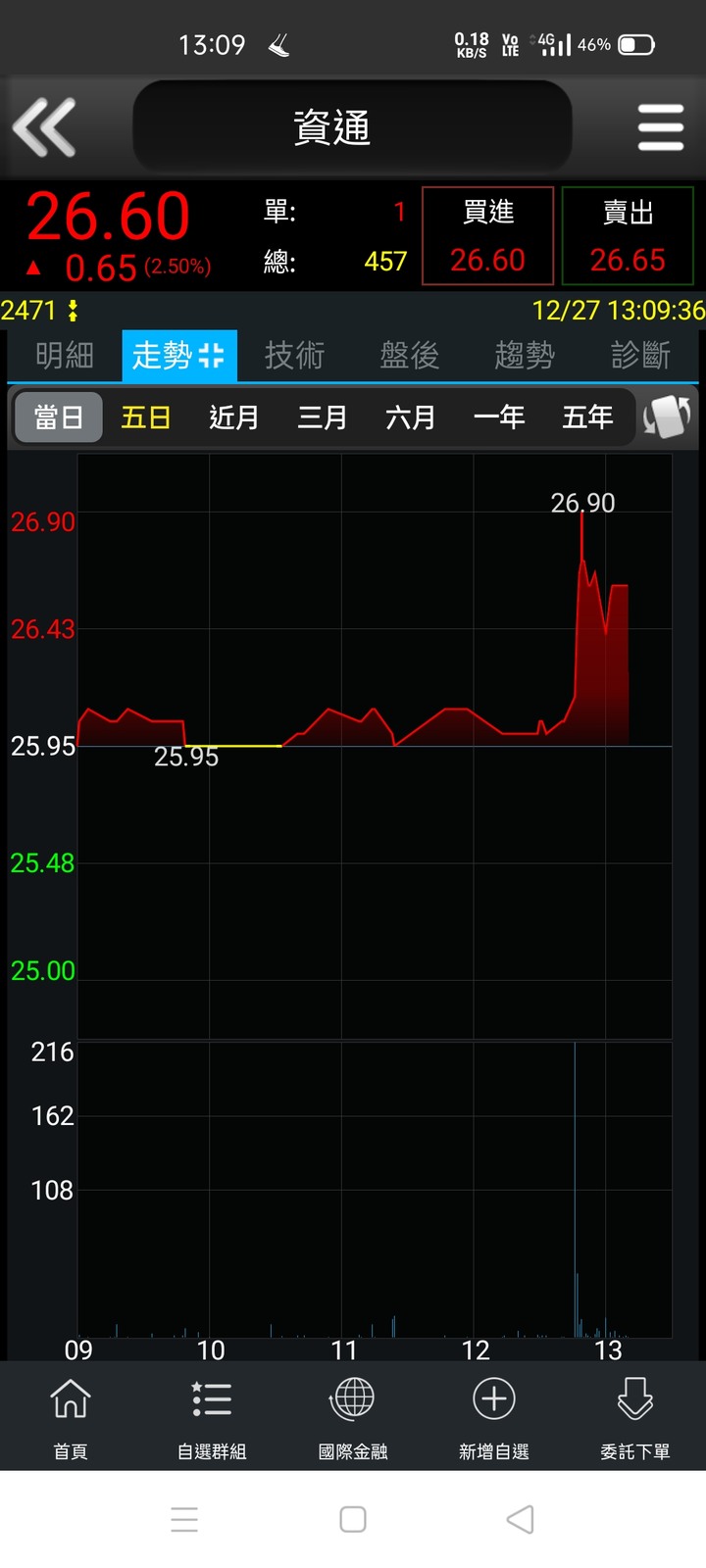The width and height of the screenshot is (706, 1568).
Task: Tap the rotate-screen icon beside 五年
Action: [667, 416]
